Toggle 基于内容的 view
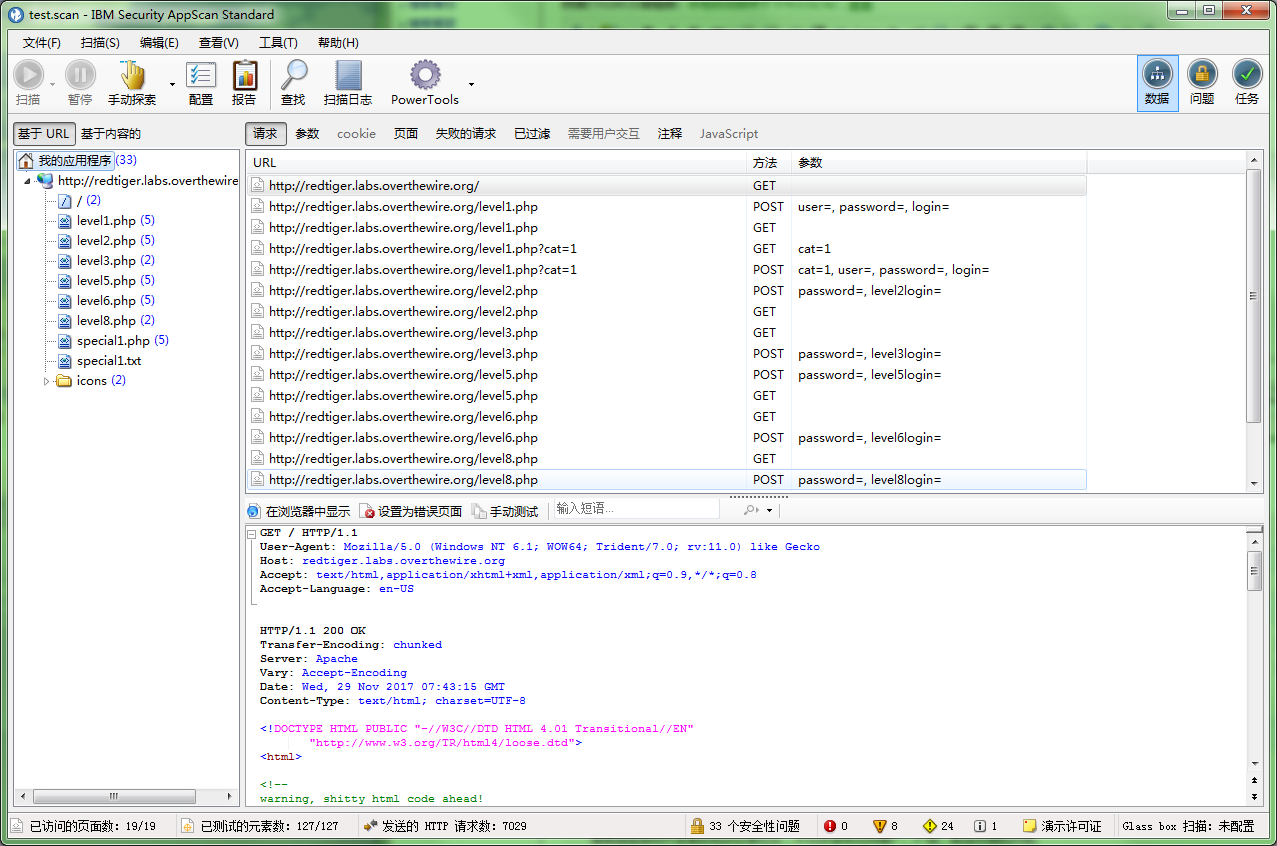Image resolution: width=1277 pixels, height=846 pixels. click(x=111, y=134)
